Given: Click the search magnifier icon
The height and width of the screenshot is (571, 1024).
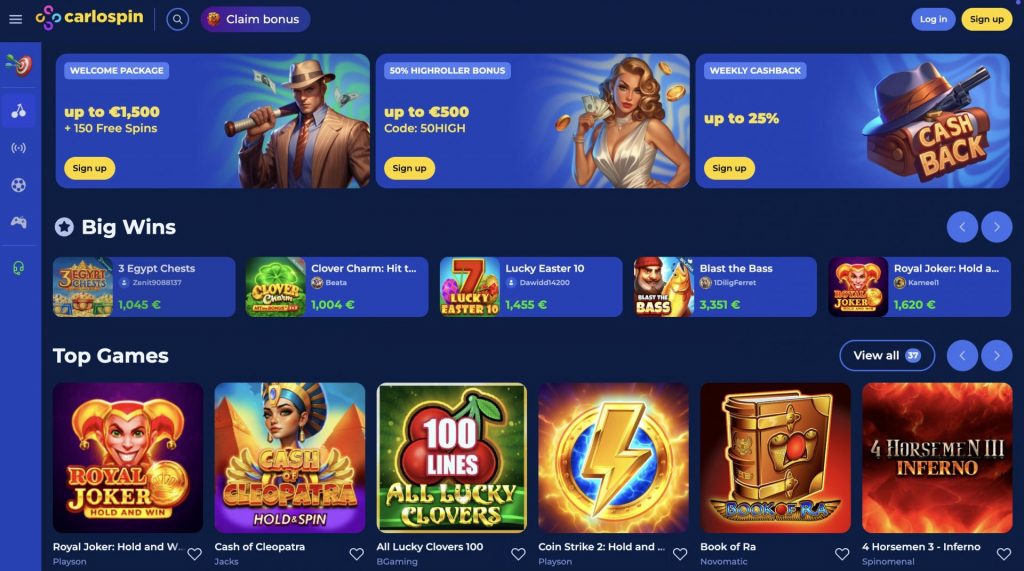Looking at the screenshot, I should [177, 20].
